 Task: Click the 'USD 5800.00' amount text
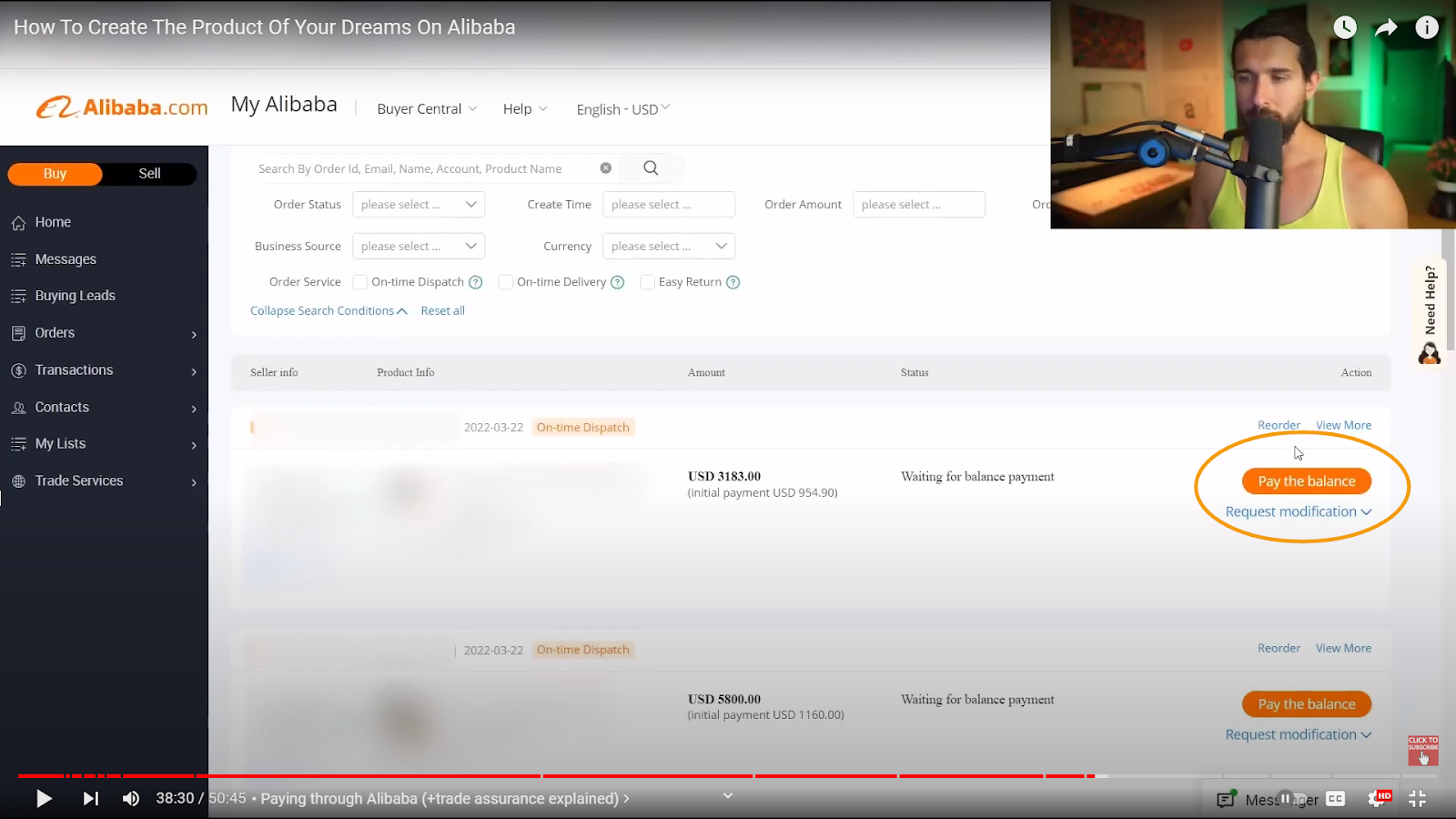[724, 699]
